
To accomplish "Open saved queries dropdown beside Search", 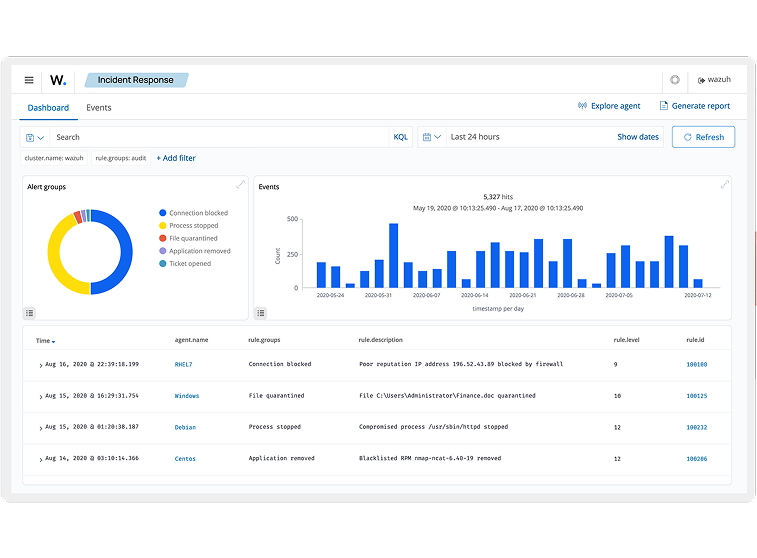I will [x=33, y=137].
